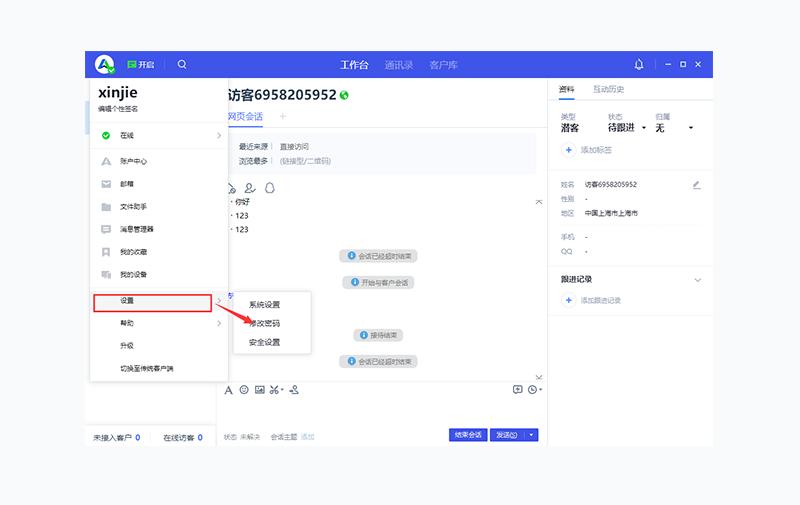Click 编辑个性签名 under xinjie
This screenshot has width=800, height=505.
click(x=118, y=109)
